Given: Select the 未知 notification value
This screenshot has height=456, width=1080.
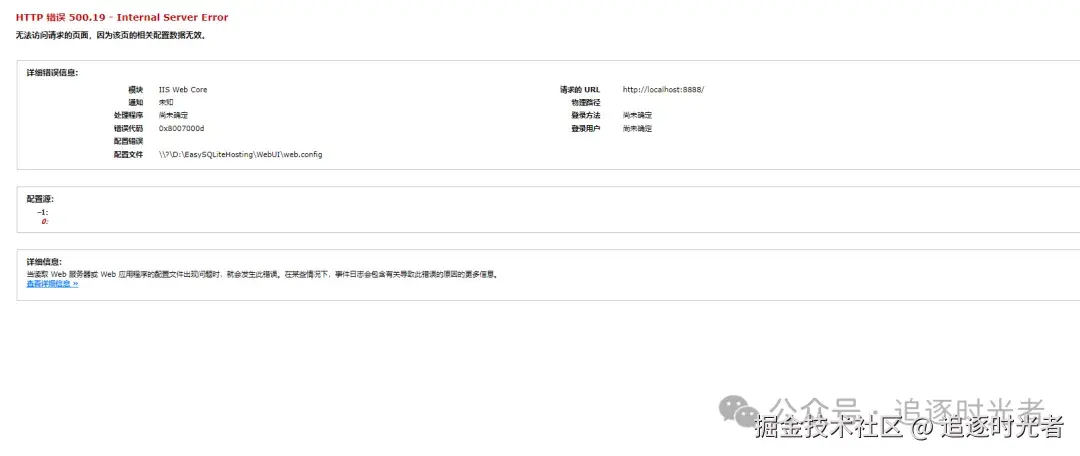Looking at the screenshot, I should pyautogui.click(x=166, y=102).
